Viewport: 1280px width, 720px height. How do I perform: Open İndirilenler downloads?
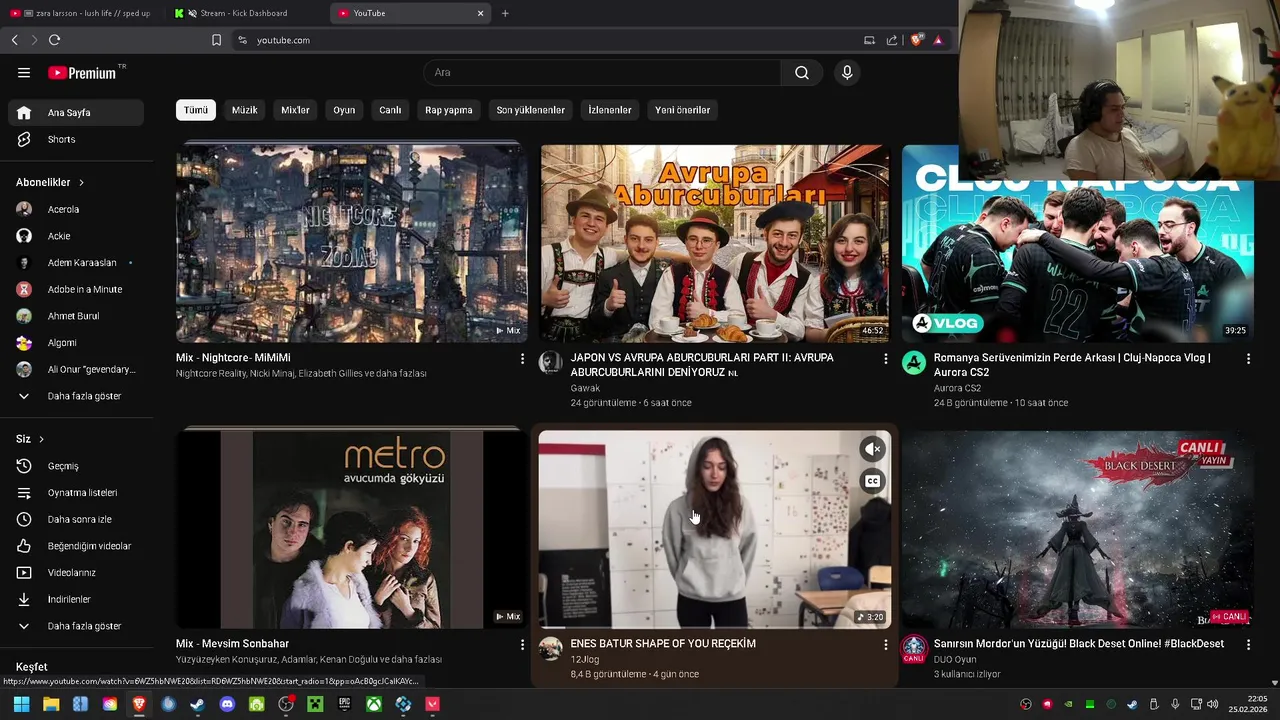click(x=76, y=599)
